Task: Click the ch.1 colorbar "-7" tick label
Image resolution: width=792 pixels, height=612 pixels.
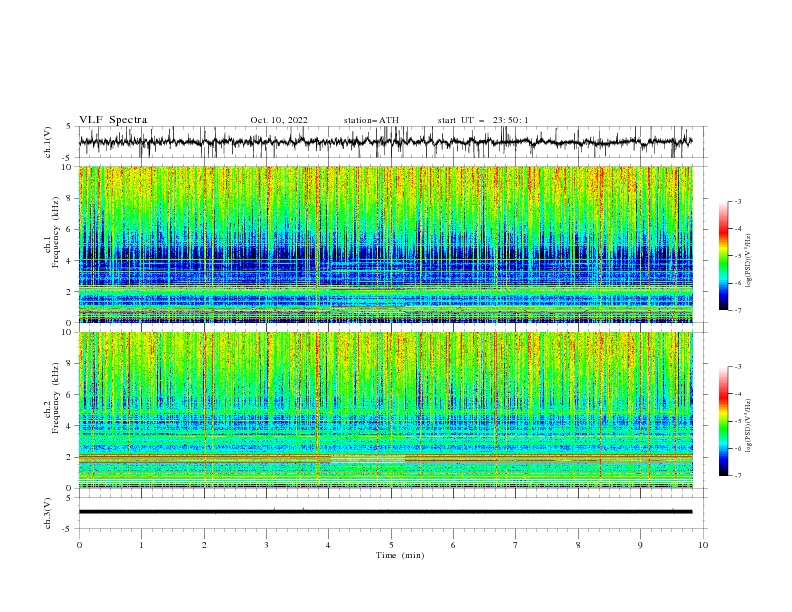Action: click(737, 310)
